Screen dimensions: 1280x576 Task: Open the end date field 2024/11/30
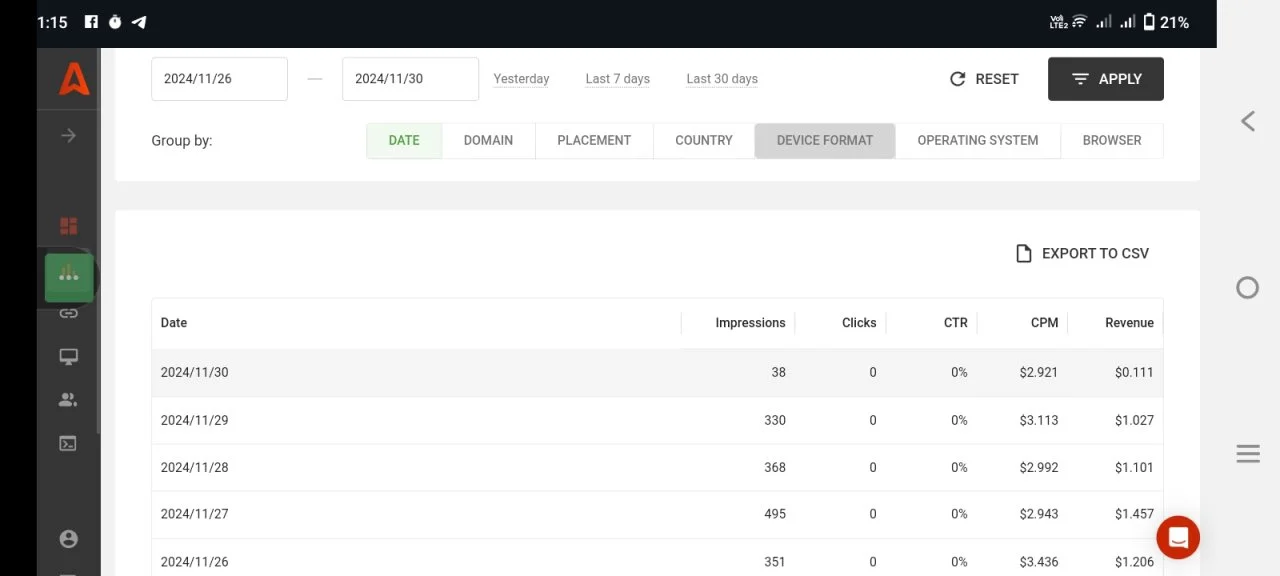click(410, 79)
